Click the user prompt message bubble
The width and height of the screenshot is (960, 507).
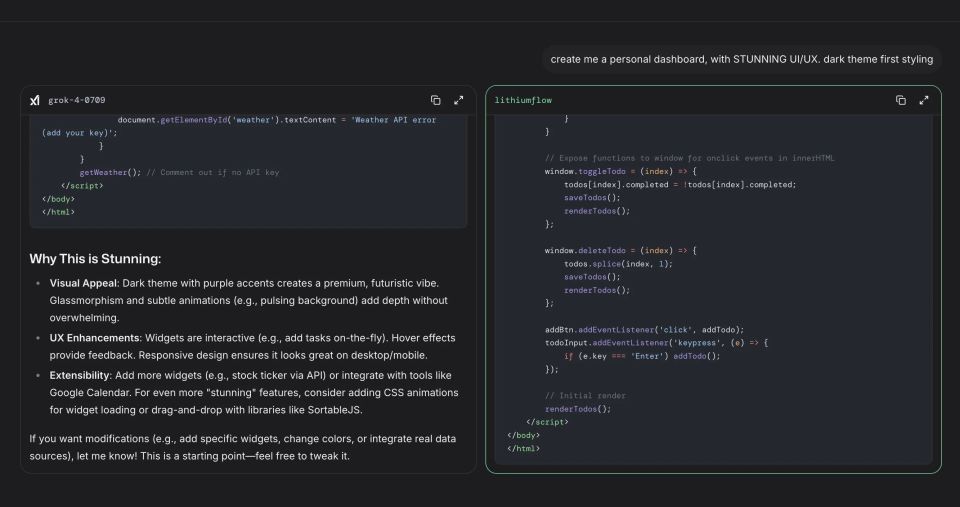point(741,59)
